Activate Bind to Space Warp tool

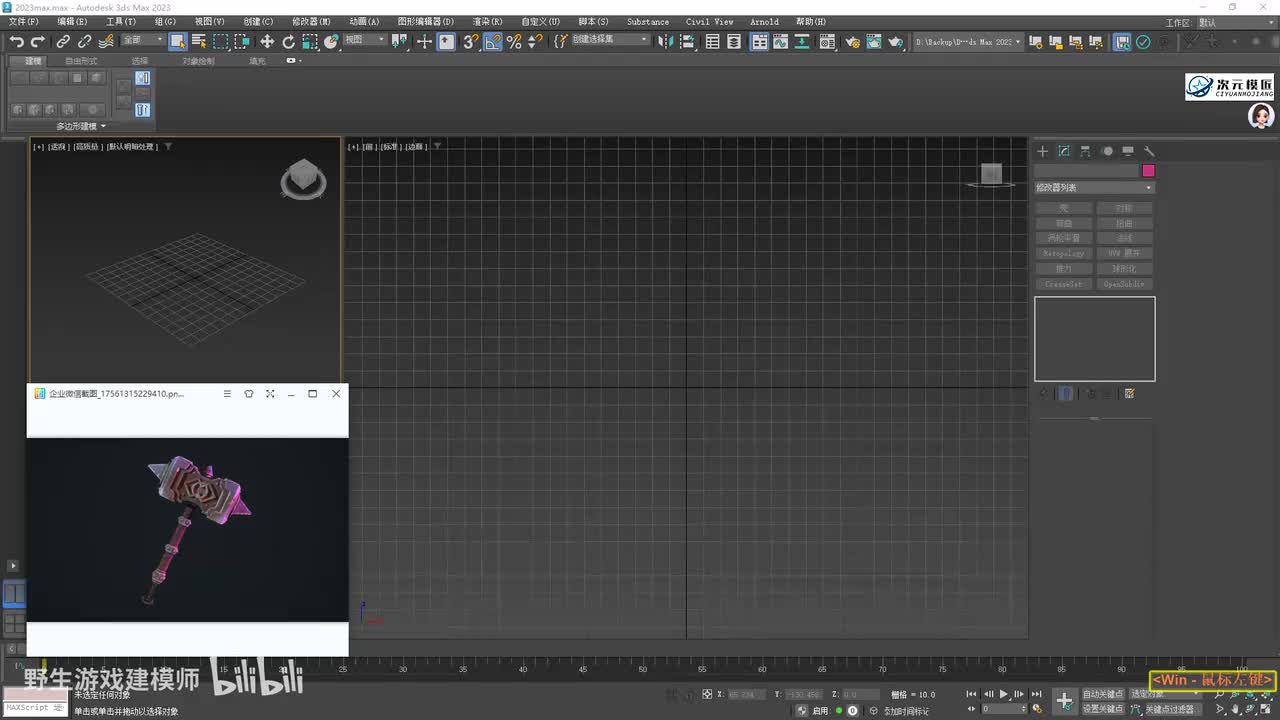tap(105, 42)
